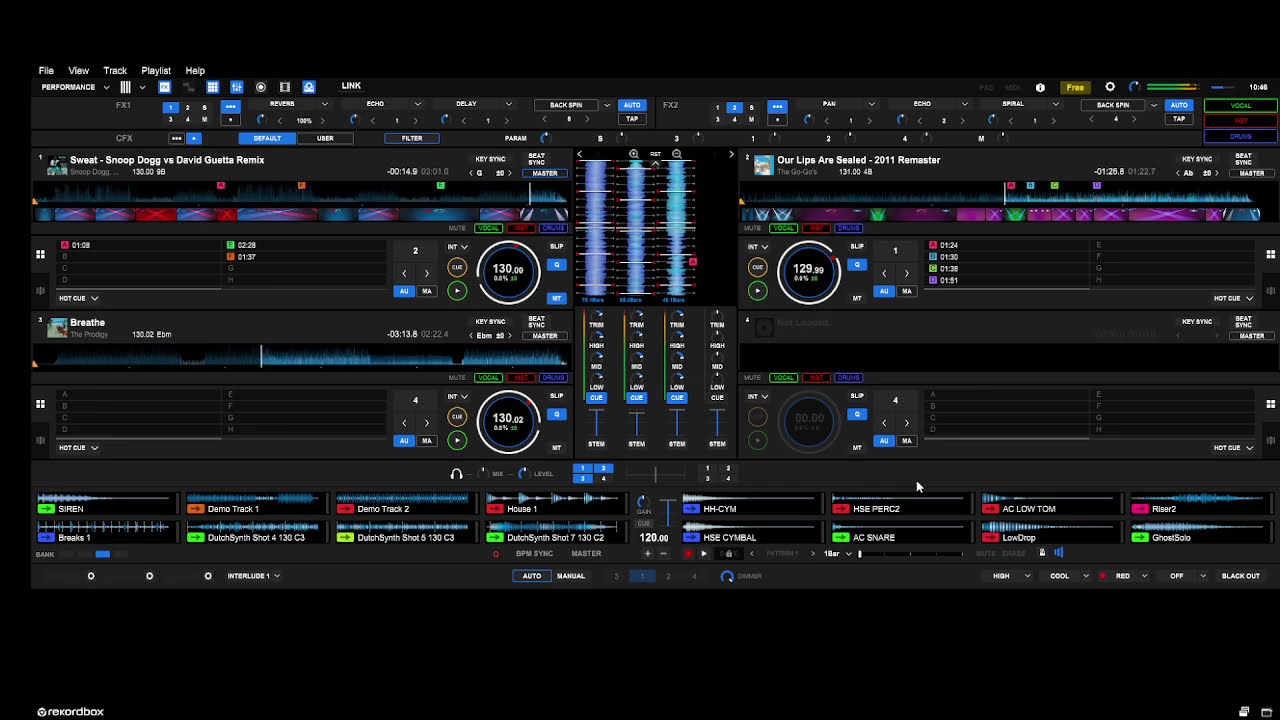The image size is (1280, 720).
Task: Open the preferences gear icon
Action: tap(1110, 87)
